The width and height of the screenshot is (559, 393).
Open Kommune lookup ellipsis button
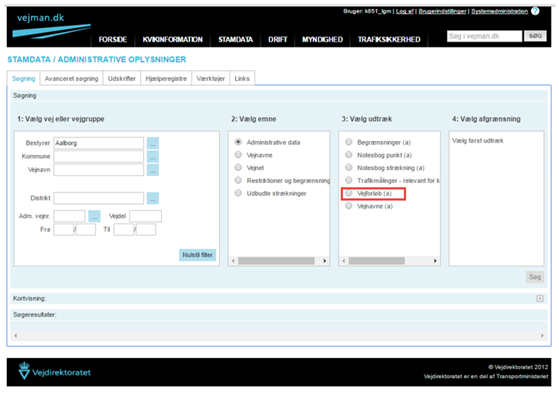coord(153,157)
